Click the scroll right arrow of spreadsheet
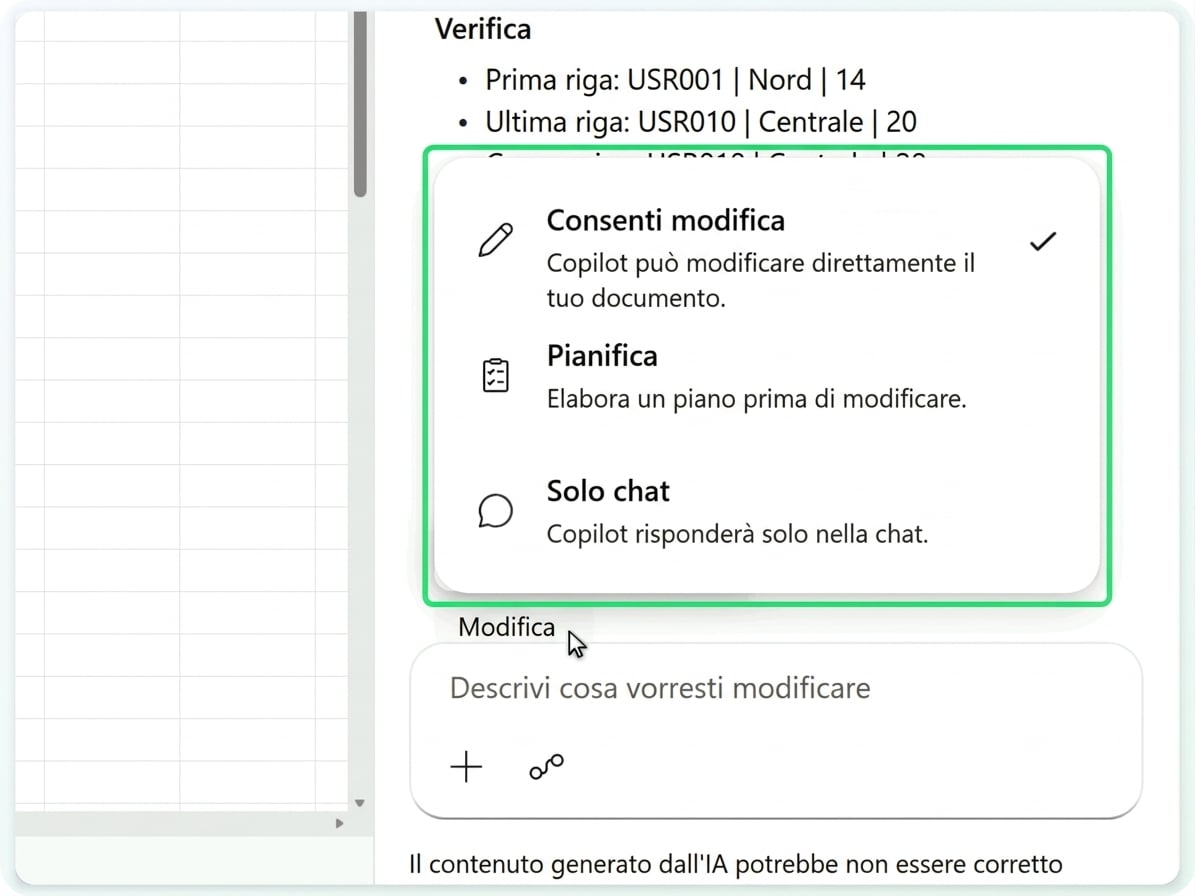Viewport: 1195px width, 896px height. coord(339,824)
